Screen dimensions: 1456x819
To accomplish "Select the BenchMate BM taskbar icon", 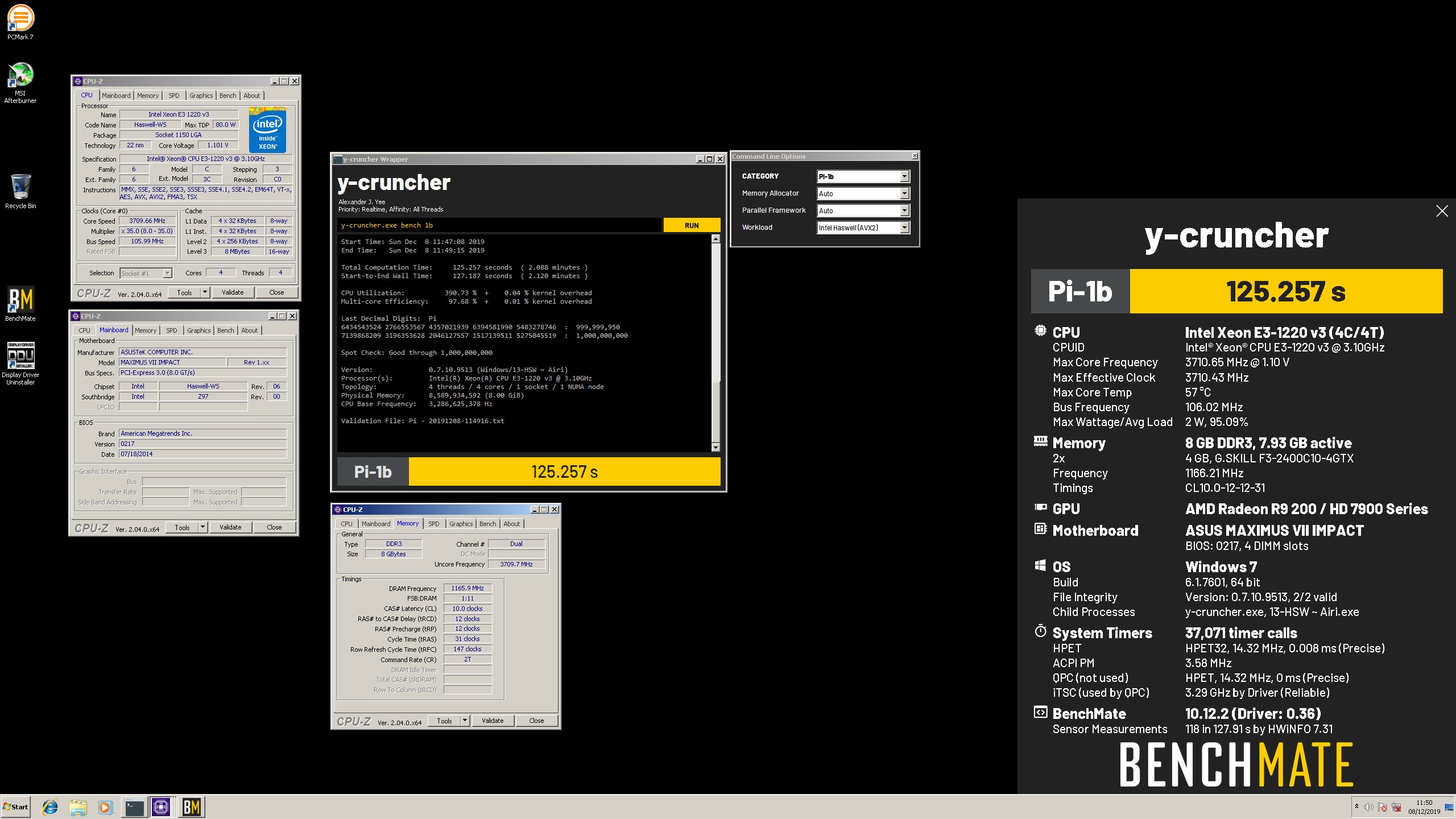I will [x=191, y=806].
